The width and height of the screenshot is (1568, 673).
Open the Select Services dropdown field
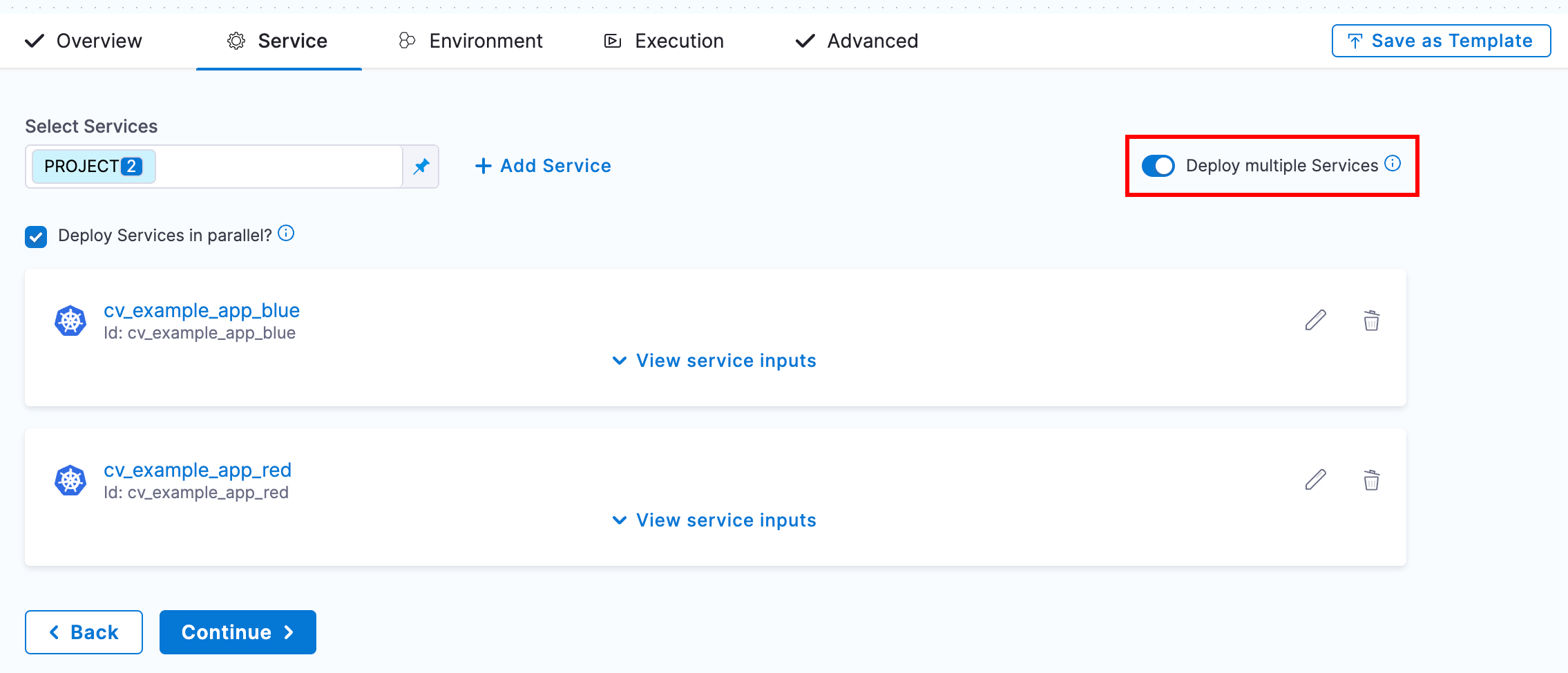[x=276, y=167]
